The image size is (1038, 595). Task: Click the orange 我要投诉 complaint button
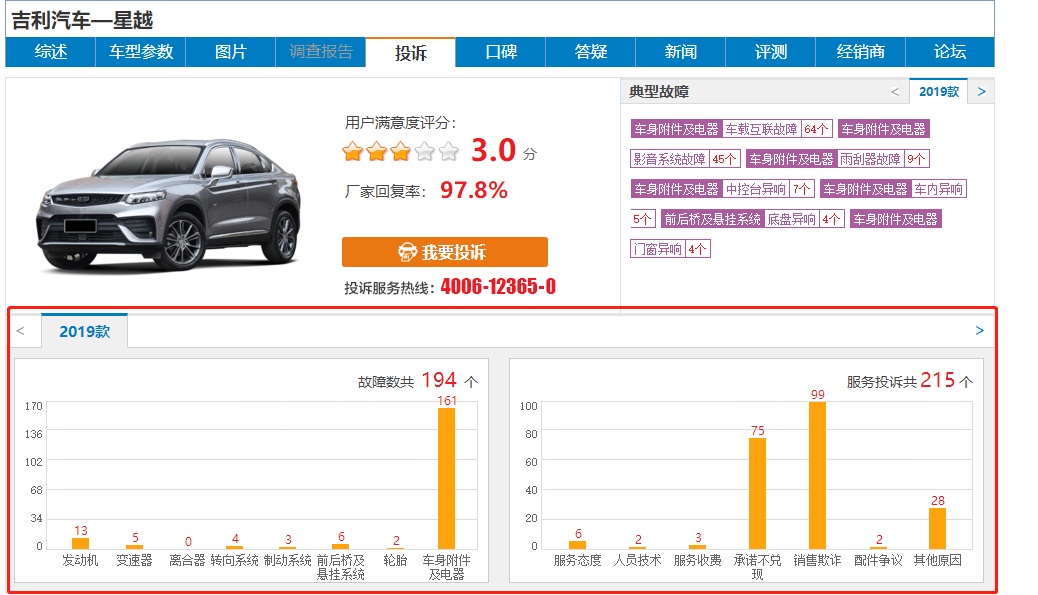pos(444,252)
